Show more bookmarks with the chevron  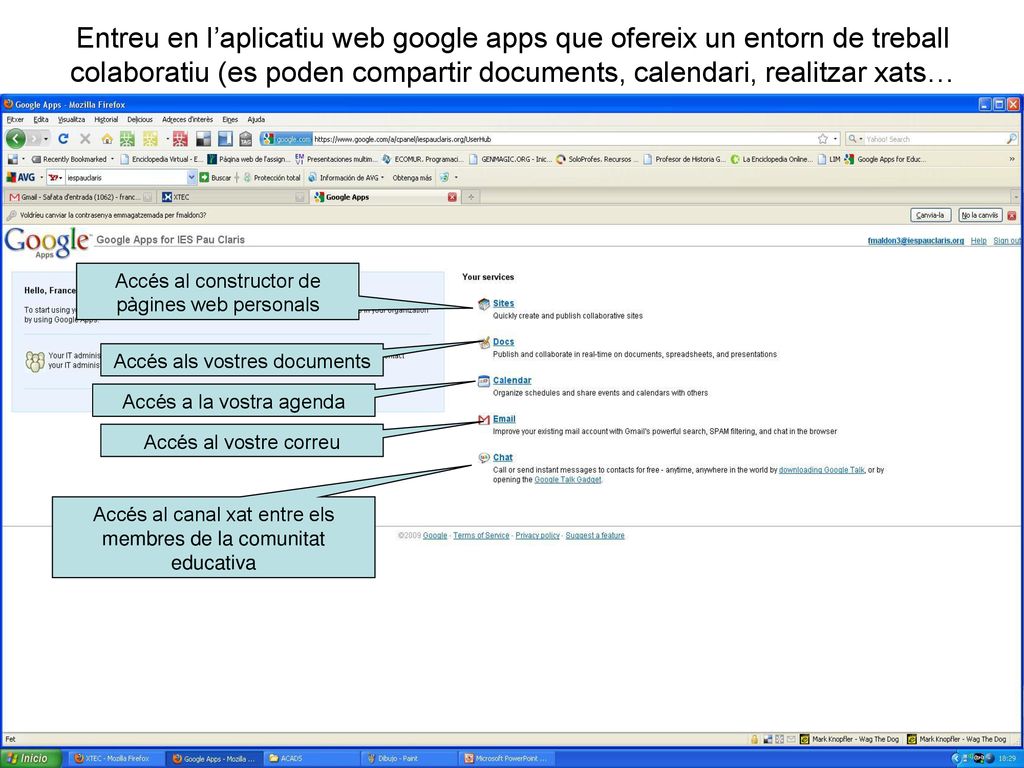pyautogui.click(x=1012, y=159)
